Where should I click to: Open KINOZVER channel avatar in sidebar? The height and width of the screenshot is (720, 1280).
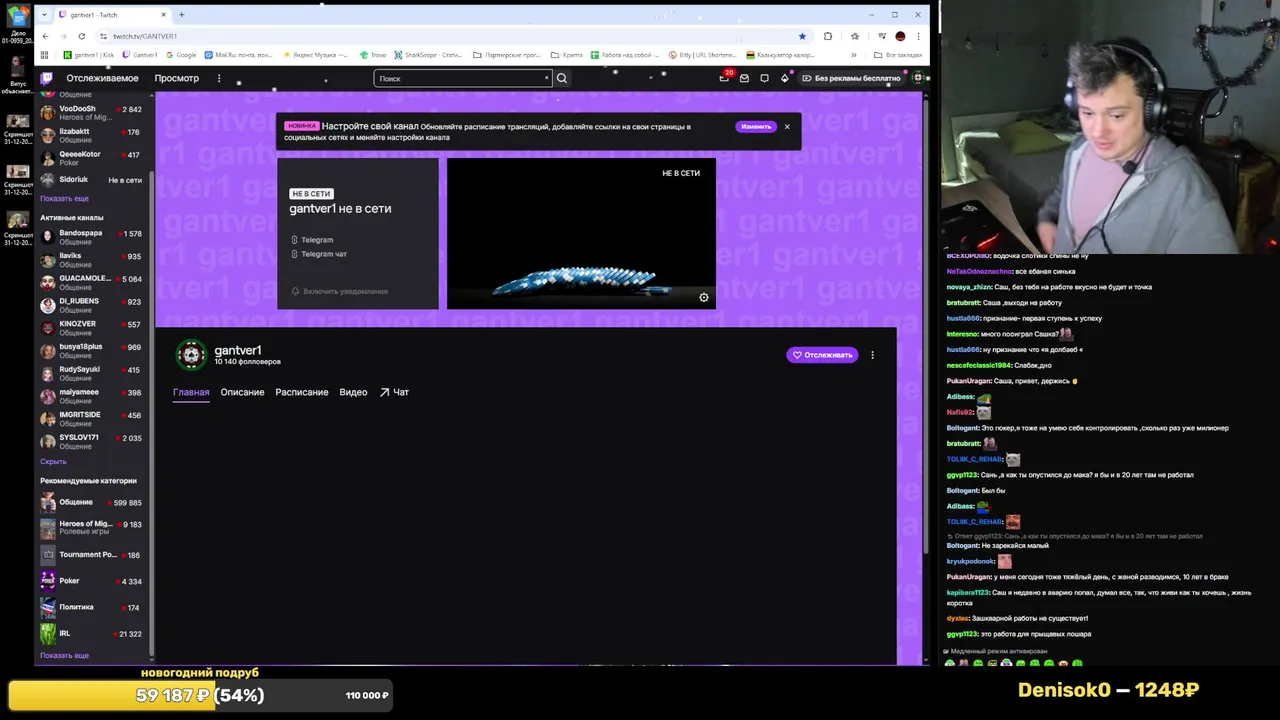[47, 327]
